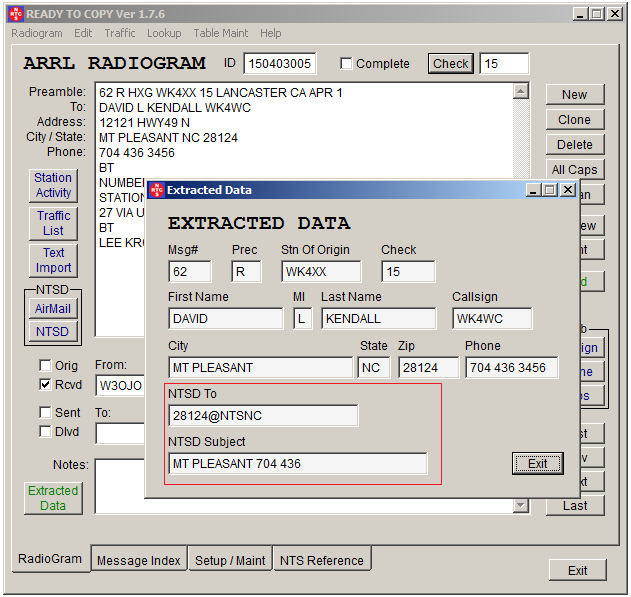Click the Delete button
The width and height of the screenshot is (631, 597).
[575, 144]
